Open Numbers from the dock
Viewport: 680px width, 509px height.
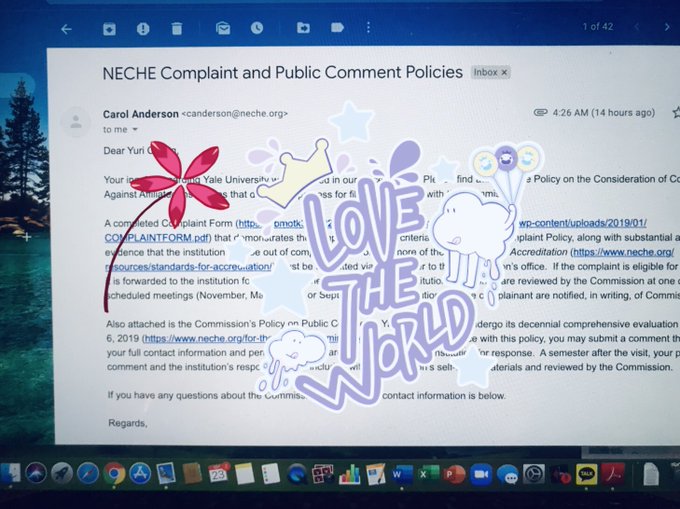tap(350, 474)
